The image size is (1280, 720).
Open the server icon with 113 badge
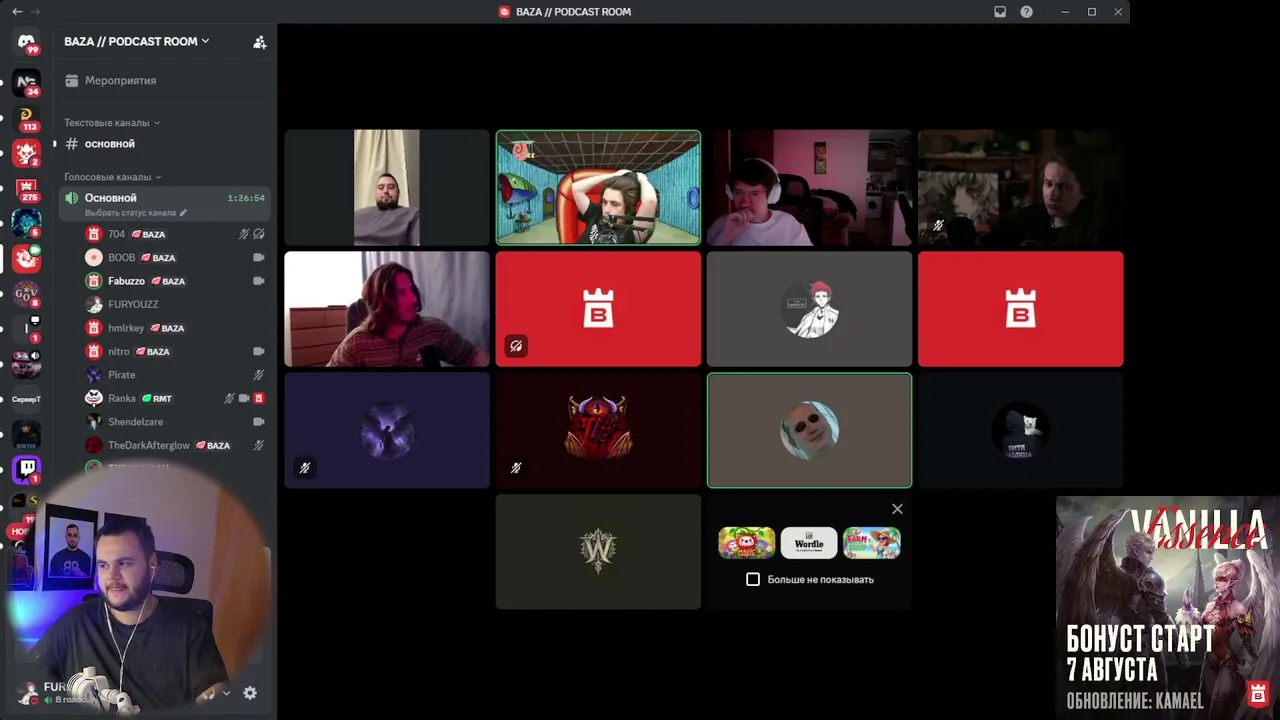coord(26,119)
